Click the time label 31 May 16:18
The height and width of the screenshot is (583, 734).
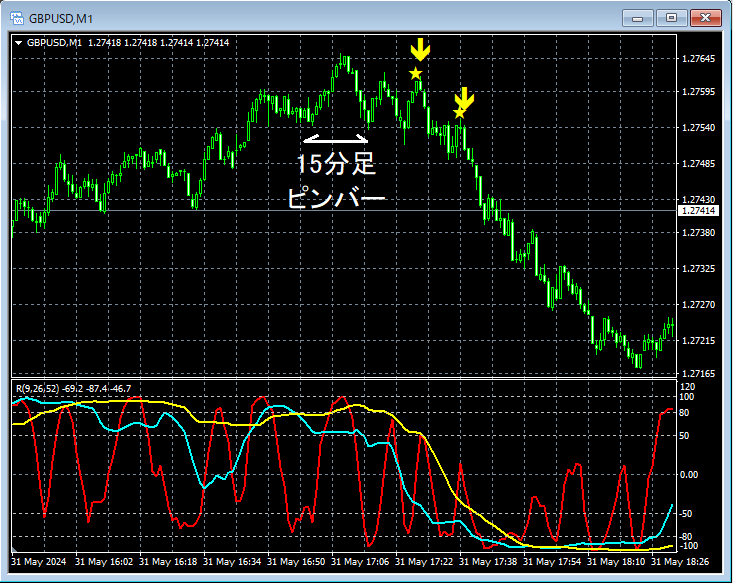coord(168,561)
